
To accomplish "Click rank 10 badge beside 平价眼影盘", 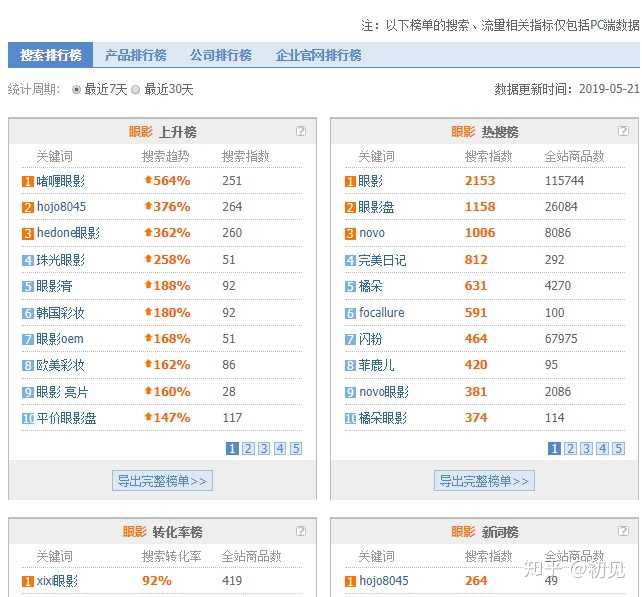I will pos(27,418).
